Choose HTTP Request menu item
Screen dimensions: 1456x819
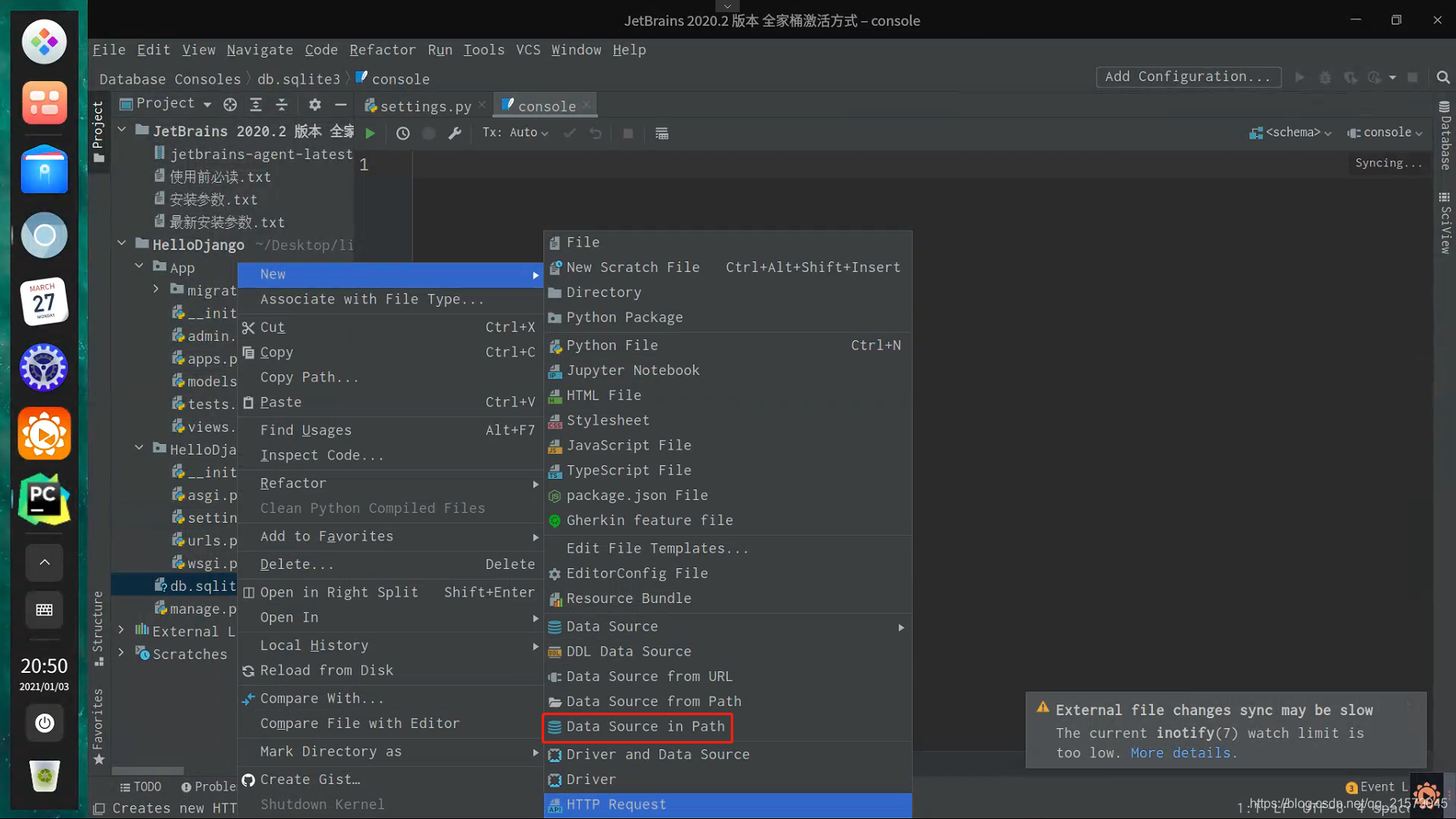point(728,804)
